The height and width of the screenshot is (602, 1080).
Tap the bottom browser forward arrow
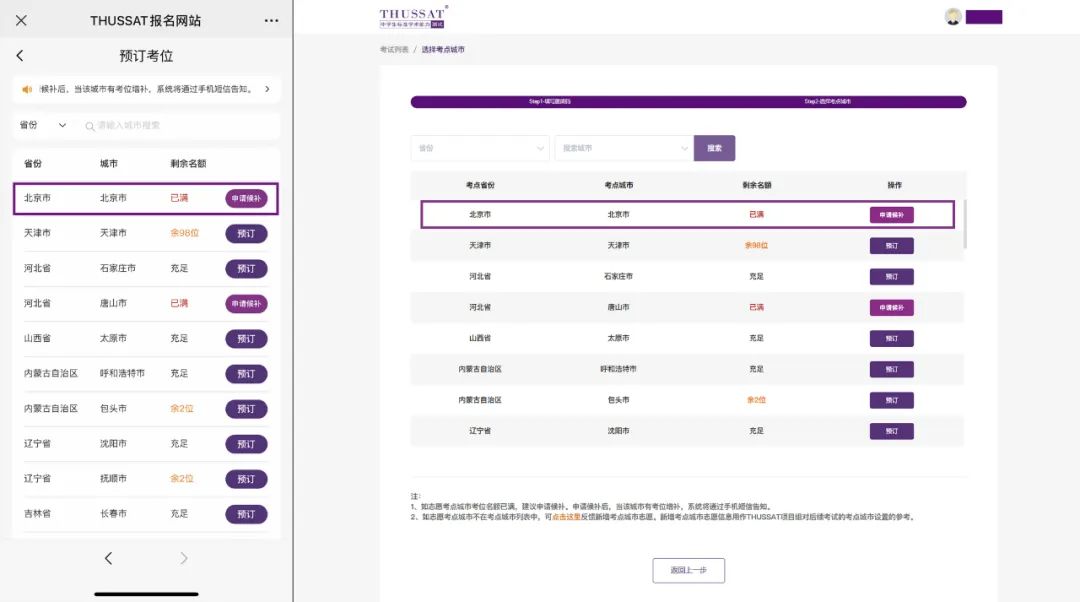click(x=184, y=559)
